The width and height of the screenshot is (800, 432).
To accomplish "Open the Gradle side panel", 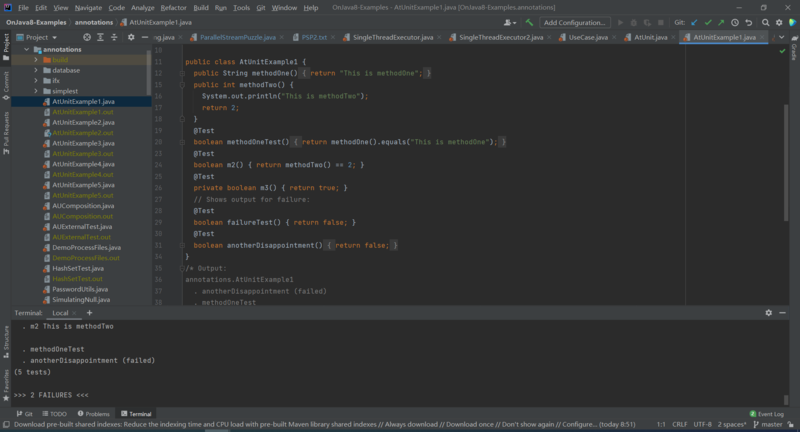I will tap(794, 49).
